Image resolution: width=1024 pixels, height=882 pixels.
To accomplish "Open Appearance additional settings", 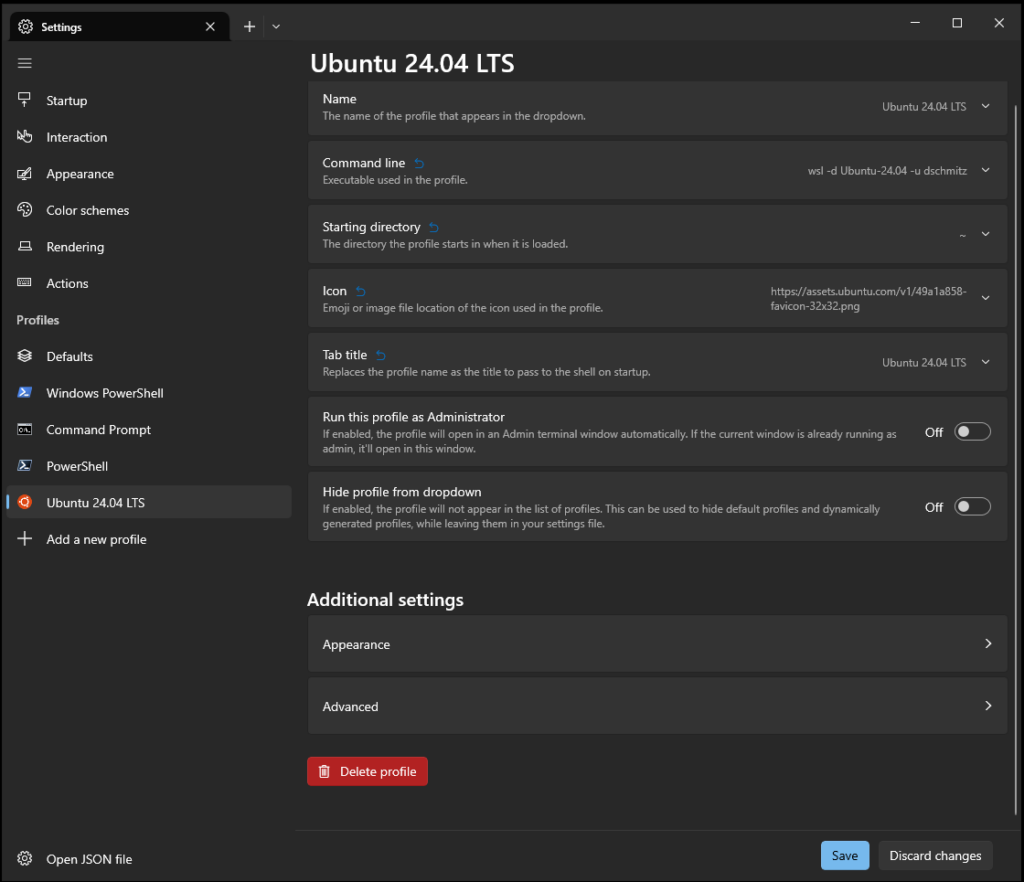I will point(657,644).
